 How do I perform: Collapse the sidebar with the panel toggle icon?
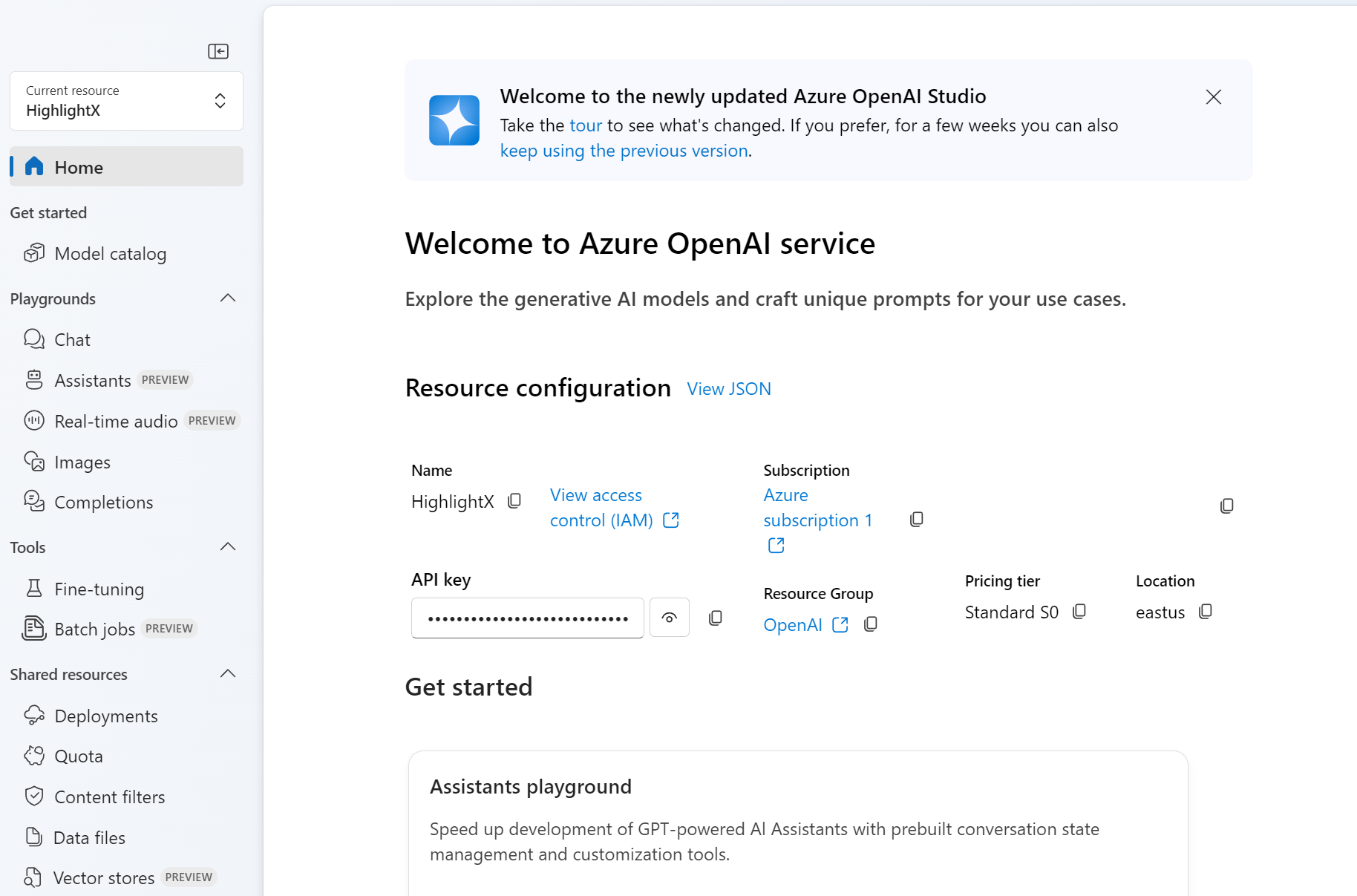click(x=218, y=51)
